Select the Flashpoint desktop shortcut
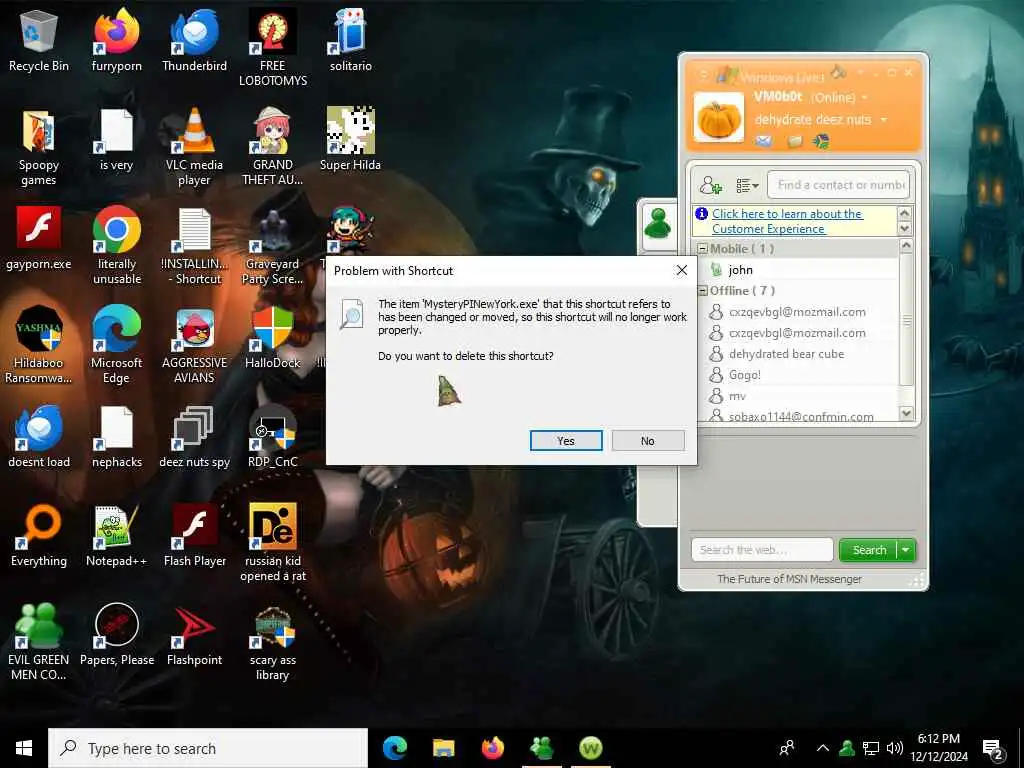The height and width of the screenshot is (768, 1024). click(195, 635)
